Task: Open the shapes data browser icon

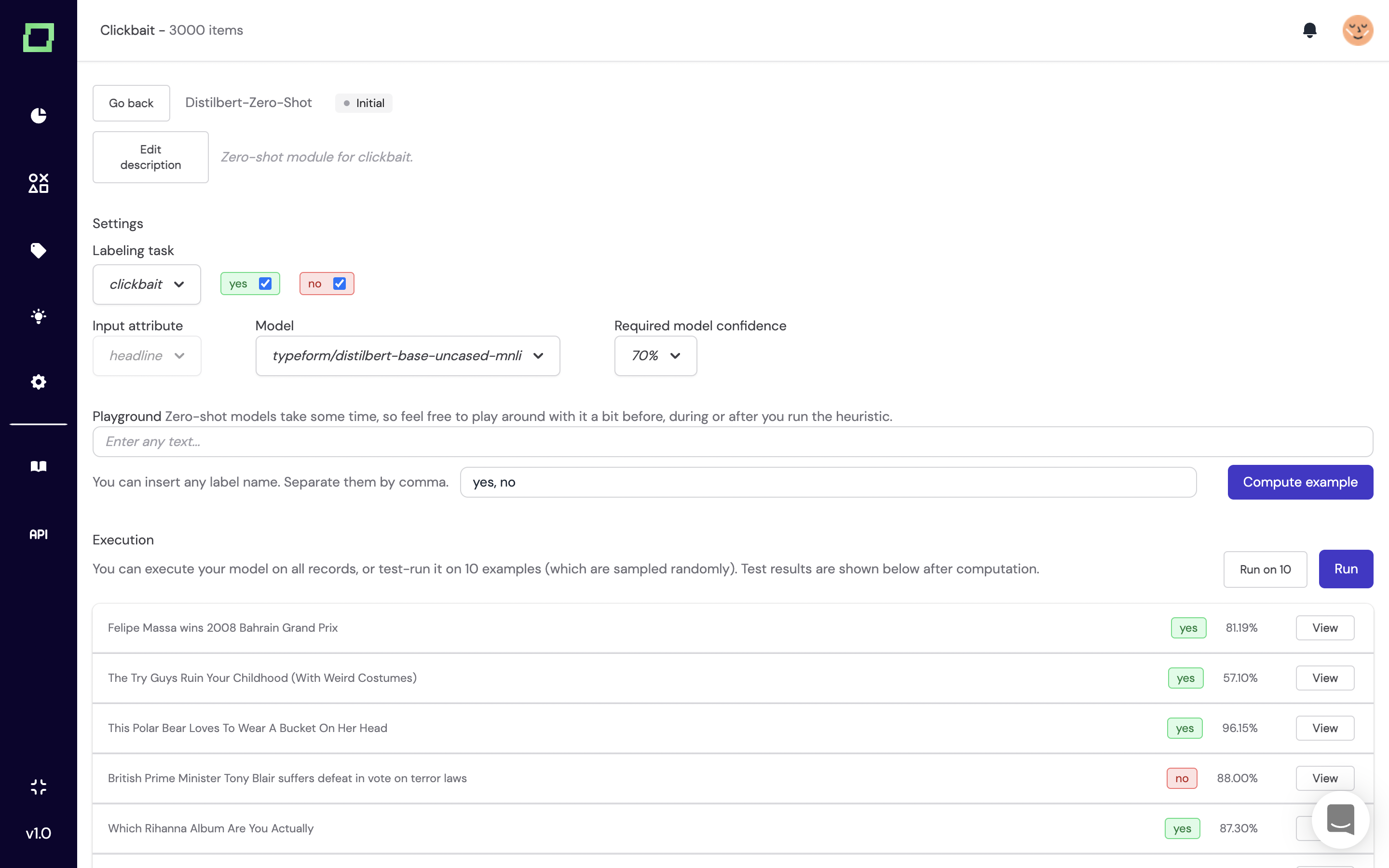Action: (x=39, y=183)
